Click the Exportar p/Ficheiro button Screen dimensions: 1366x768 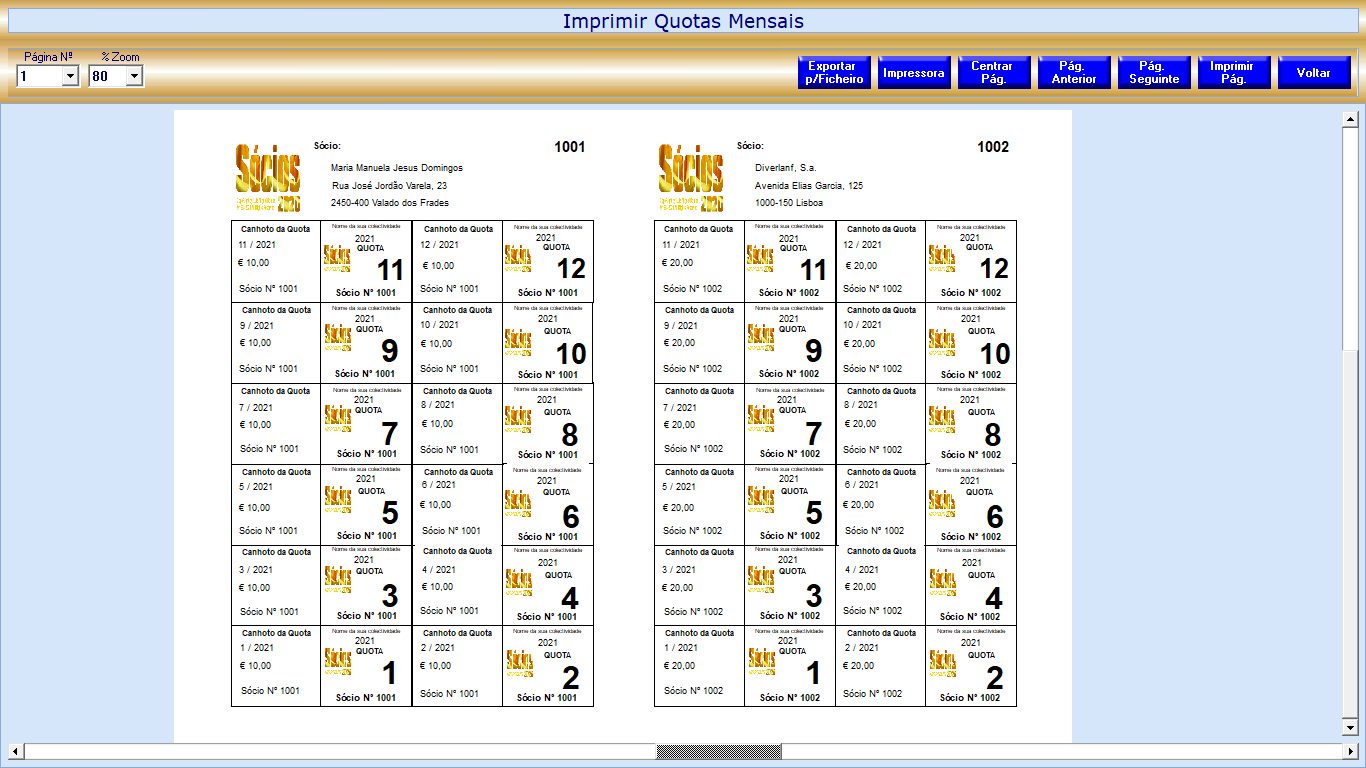click(x=834, y=73)
